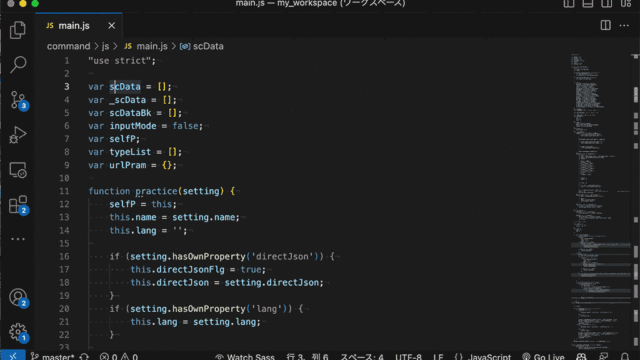
Task: Close the main.js editor tab
Action: pyautogui.click(x=111, y=26)
